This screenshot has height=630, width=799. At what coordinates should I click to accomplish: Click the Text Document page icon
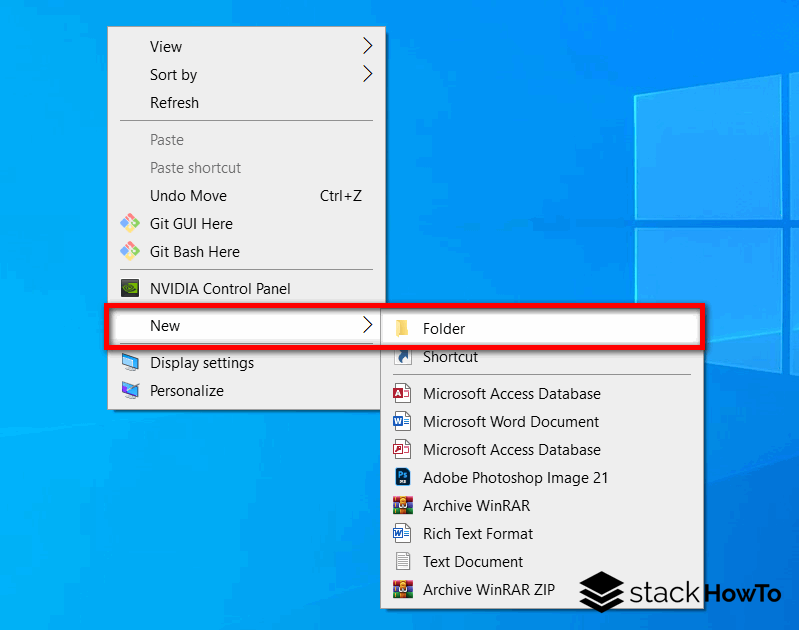403,561
